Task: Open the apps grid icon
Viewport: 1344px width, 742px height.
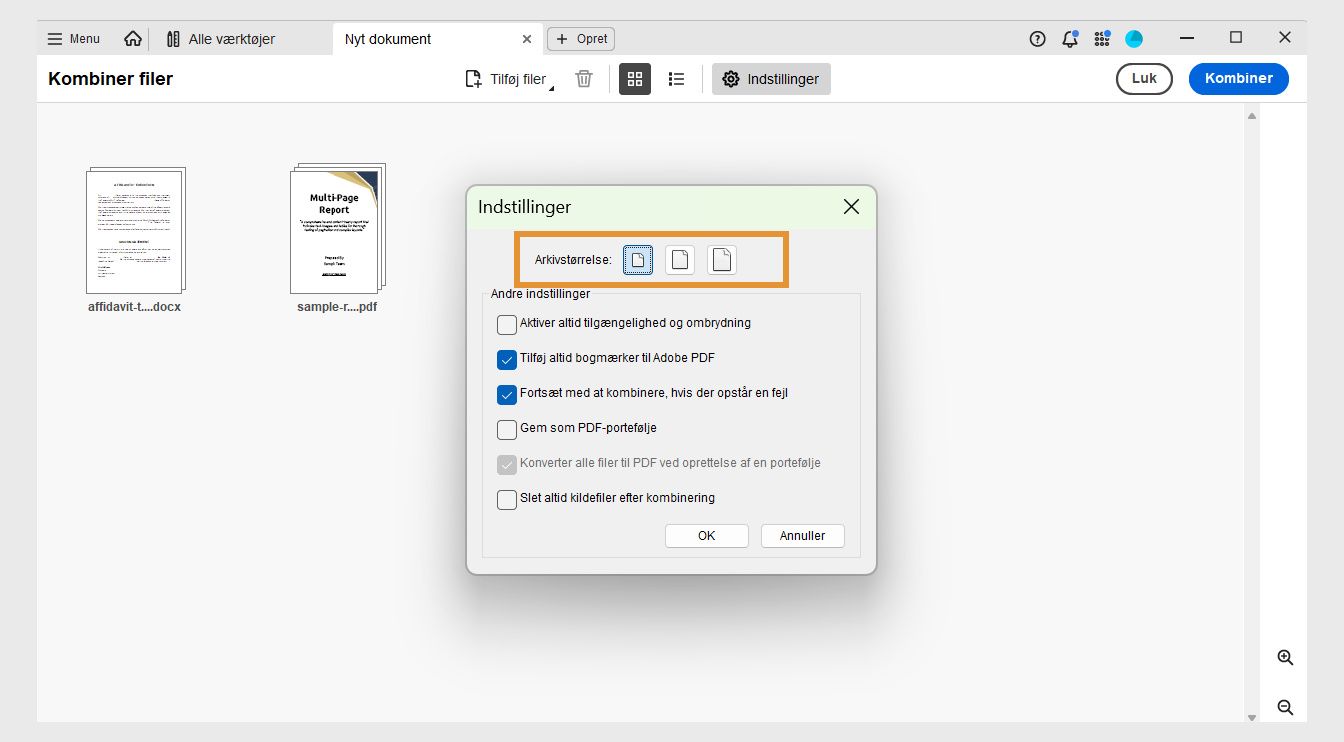Action: [1102, 39]
